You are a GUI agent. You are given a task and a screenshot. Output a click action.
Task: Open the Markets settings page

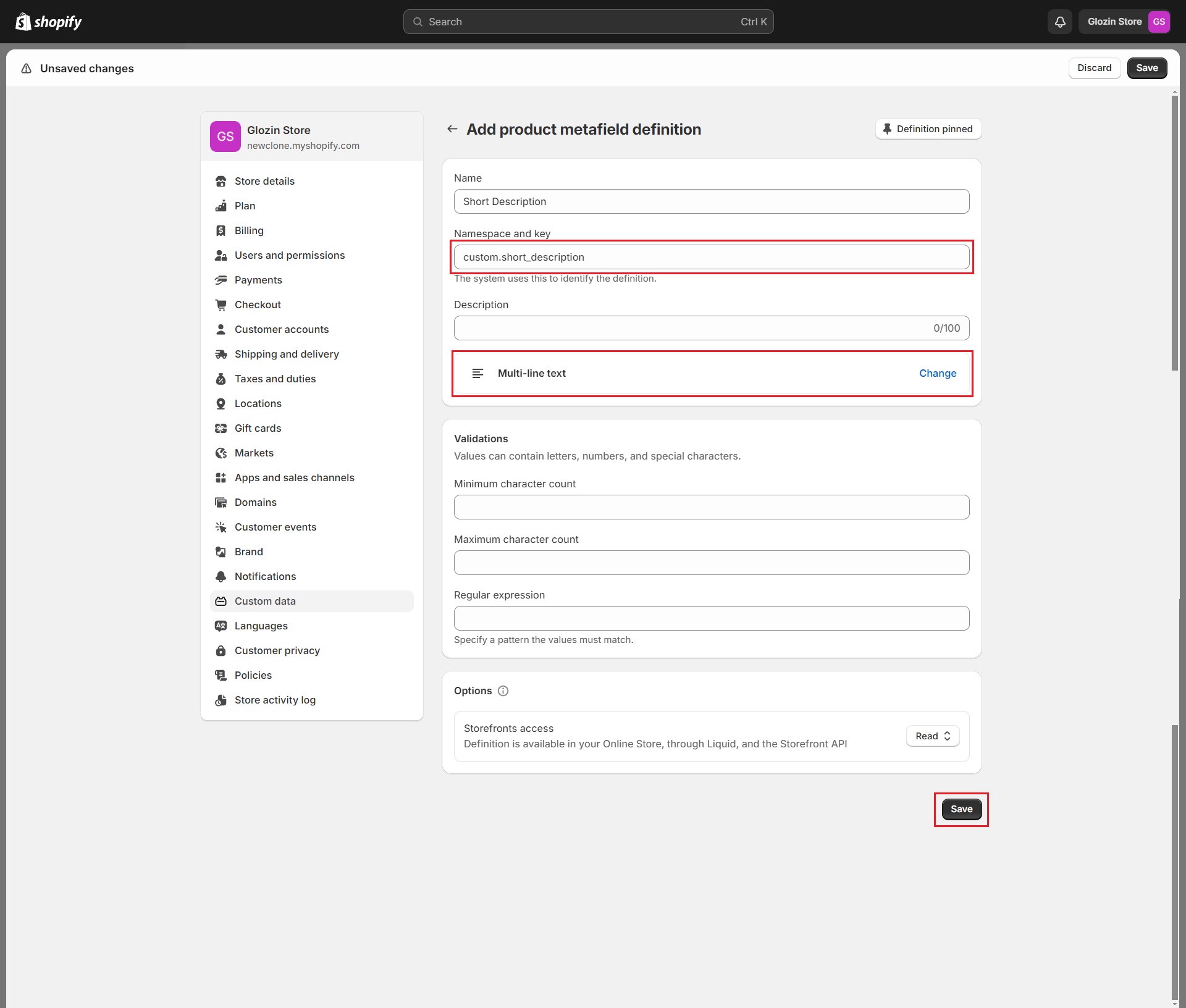[254, 453]
